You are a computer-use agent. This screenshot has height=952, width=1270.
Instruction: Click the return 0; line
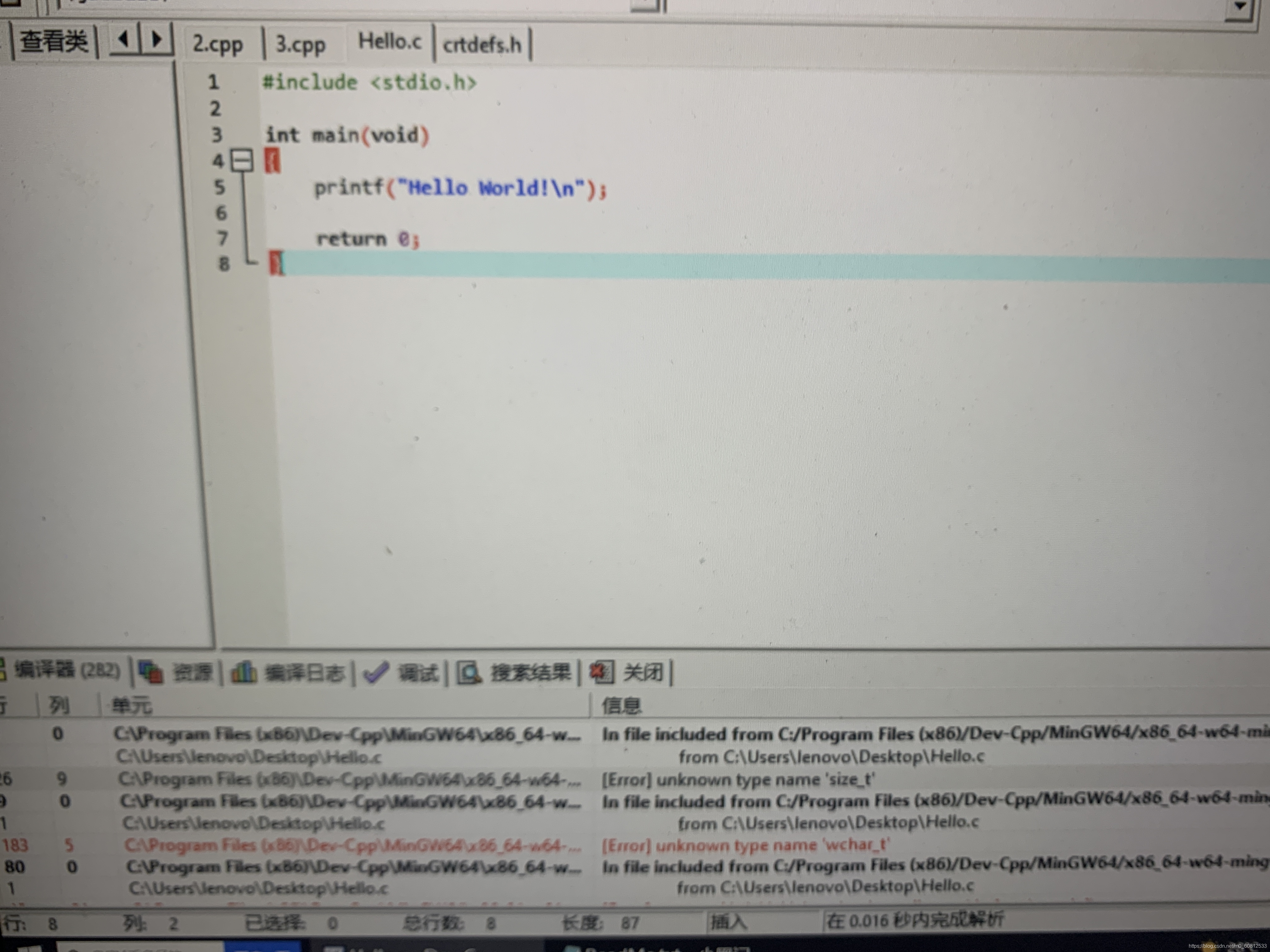click(368, 239)
